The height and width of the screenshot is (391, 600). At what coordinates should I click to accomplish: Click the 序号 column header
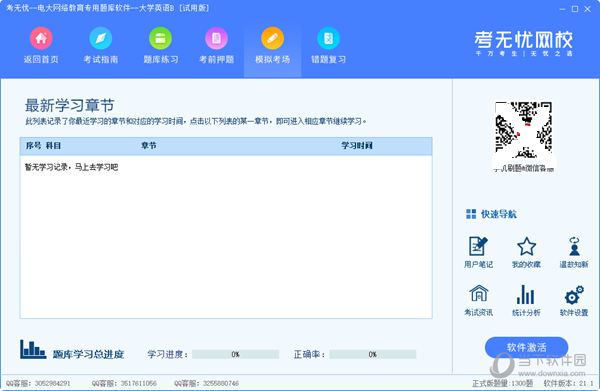pos(33,146)
